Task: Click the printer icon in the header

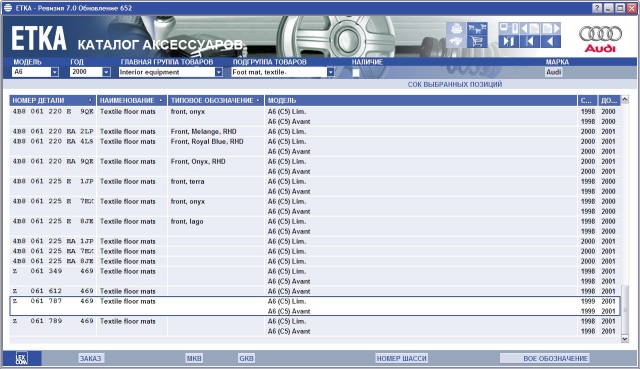Action: pos(456,29)
